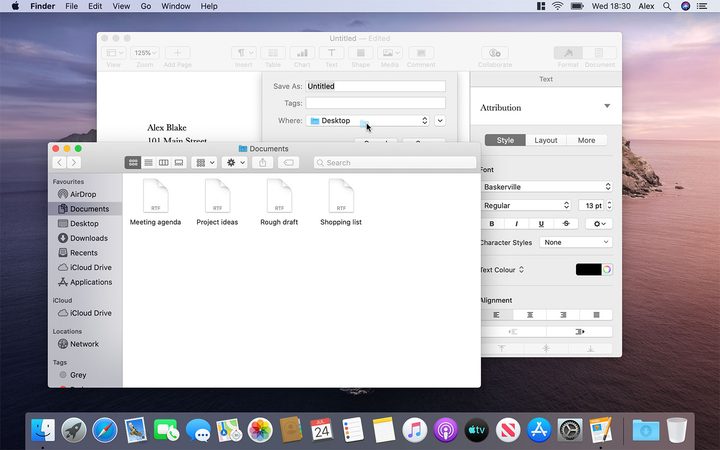Switch Finder to list view

pos(148,163)
